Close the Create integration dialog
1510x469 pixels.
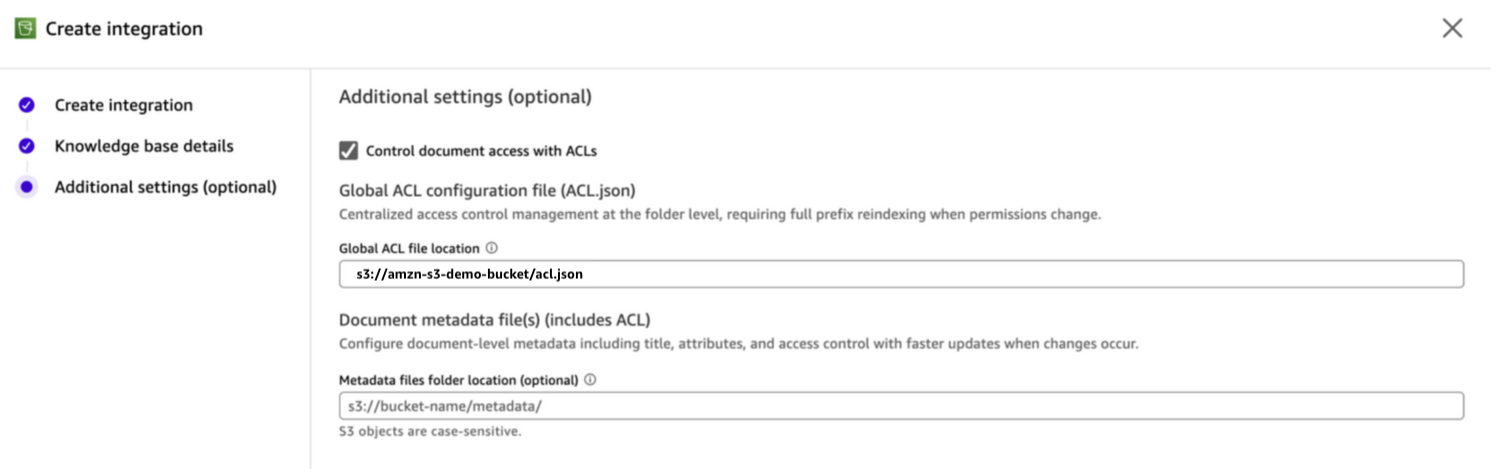click(x=1452, y=29)
